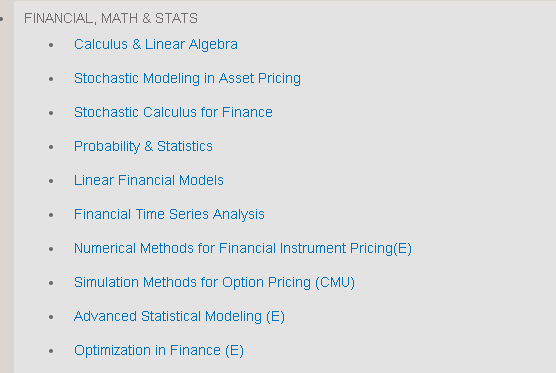
Task: Click the bullet beside Optimization in Finance (E)
Action: coord(51,351)
